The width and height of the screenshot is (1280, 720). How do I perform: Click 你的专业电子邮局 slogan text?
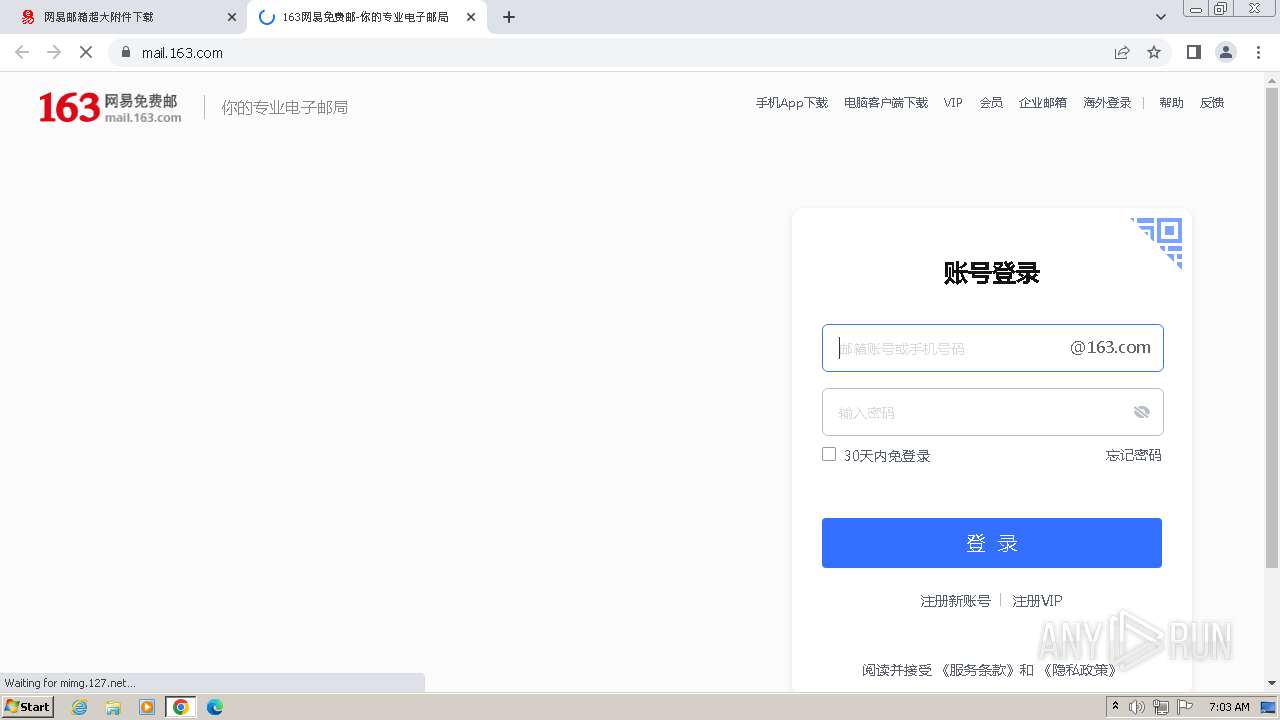285,107
